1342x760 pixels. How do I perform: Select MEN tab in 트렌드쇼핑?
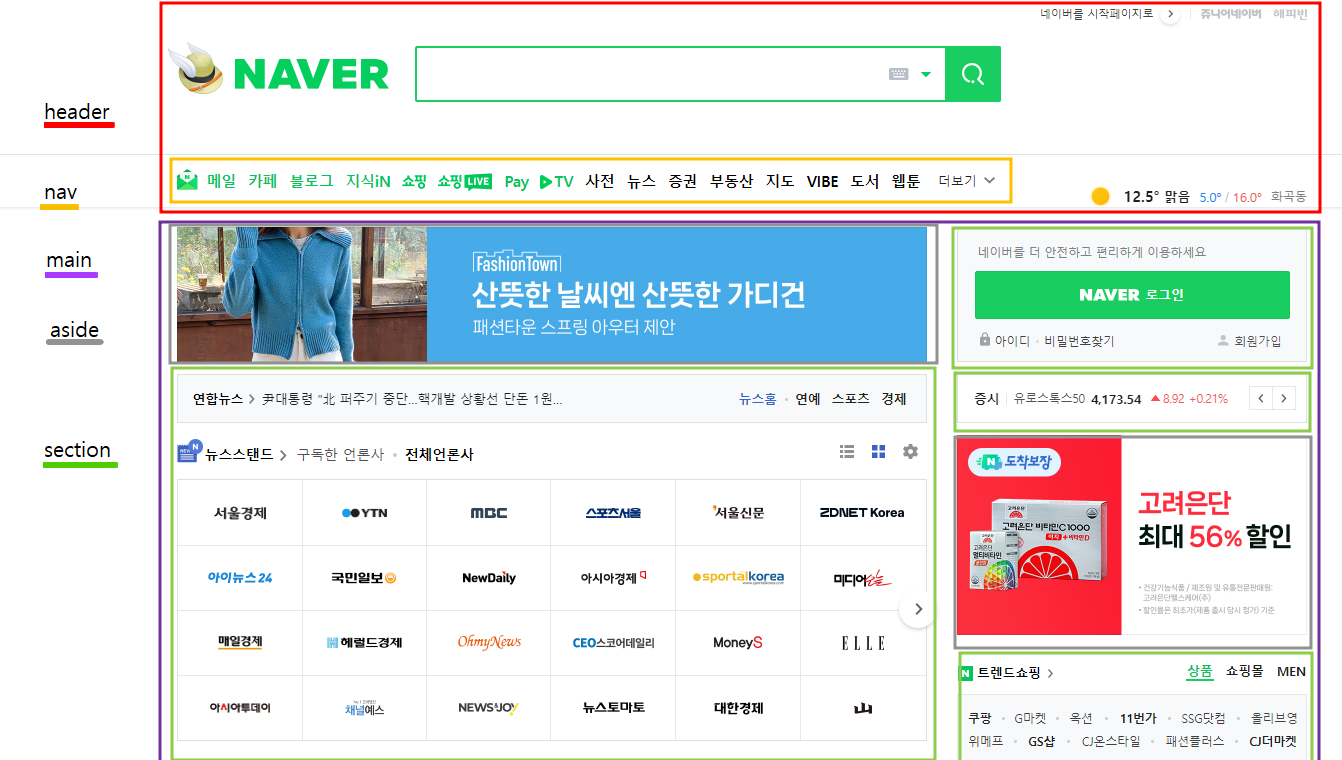(x=1291, y=671)
